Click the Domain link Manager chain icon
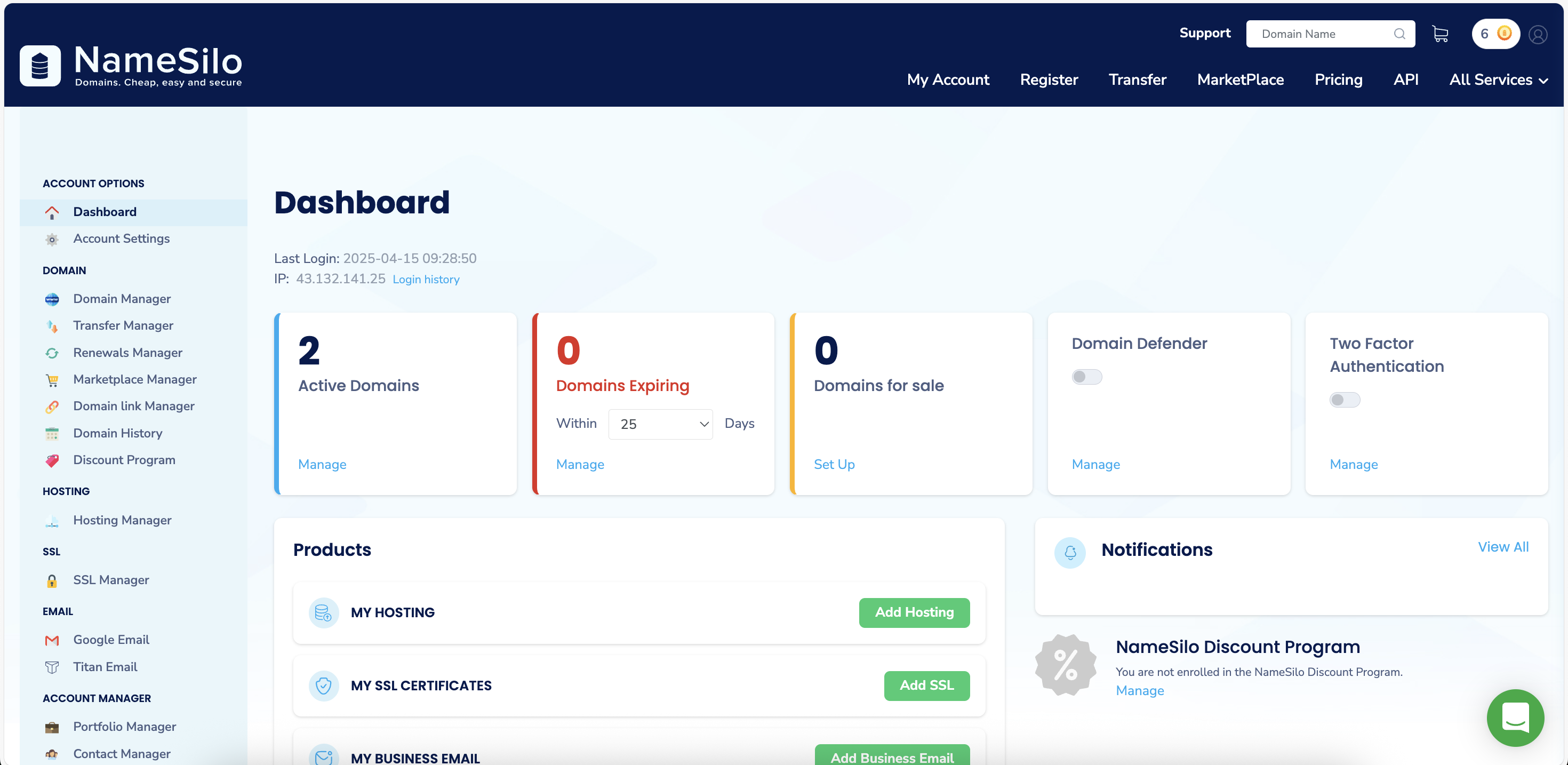This screenshot has width=1568, height=765. coord(52,407)
